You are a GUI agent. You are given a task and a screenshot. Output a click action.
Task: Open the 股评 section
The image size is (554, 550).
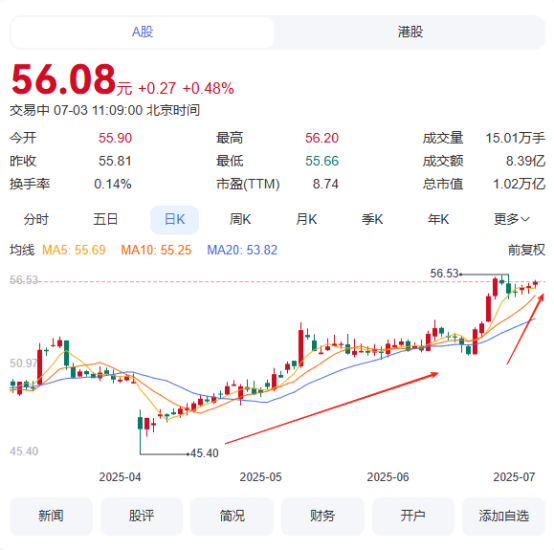click(141, 516)
